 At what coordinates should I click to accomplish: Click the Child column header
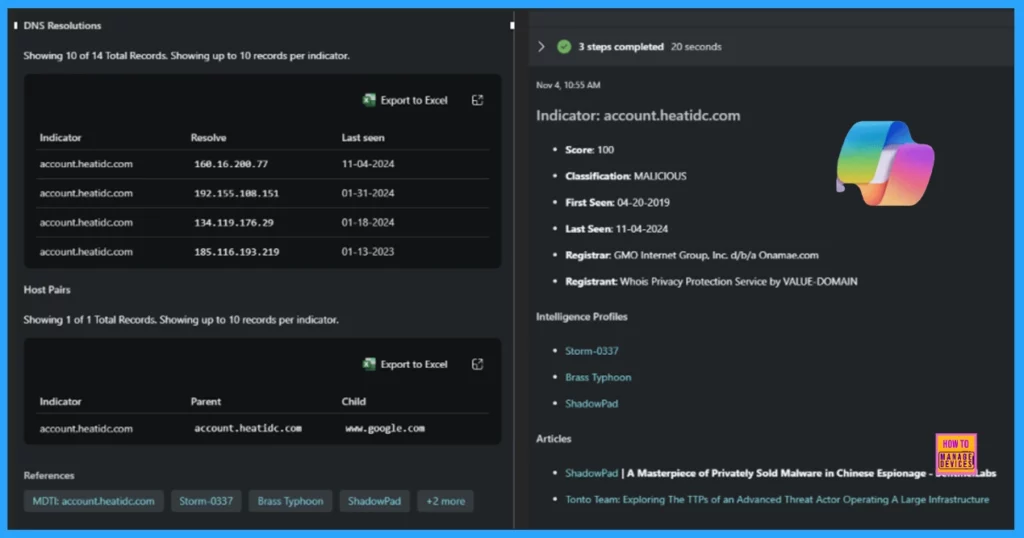[353, 402]
